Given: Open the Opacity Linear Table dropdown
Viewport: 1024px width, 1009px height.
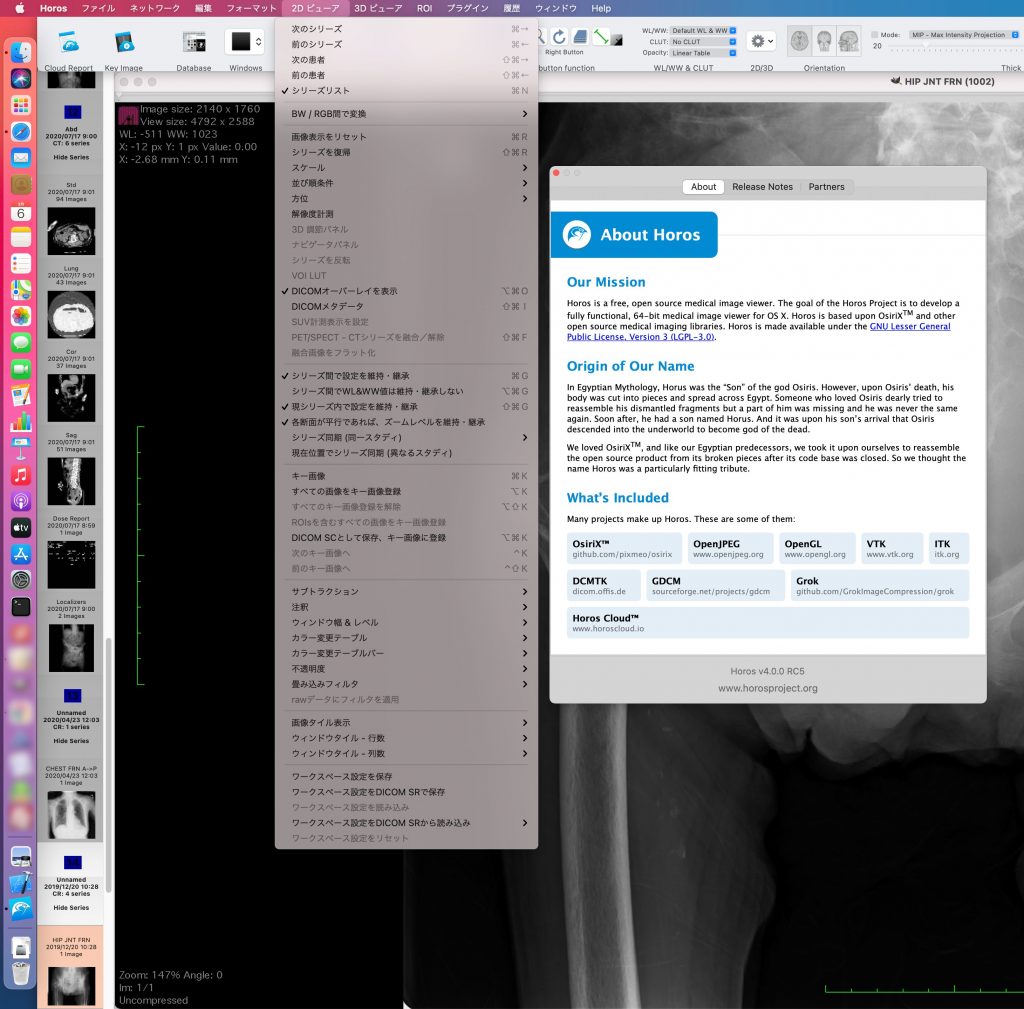Looking at the screenshot, I should point(703,53).
